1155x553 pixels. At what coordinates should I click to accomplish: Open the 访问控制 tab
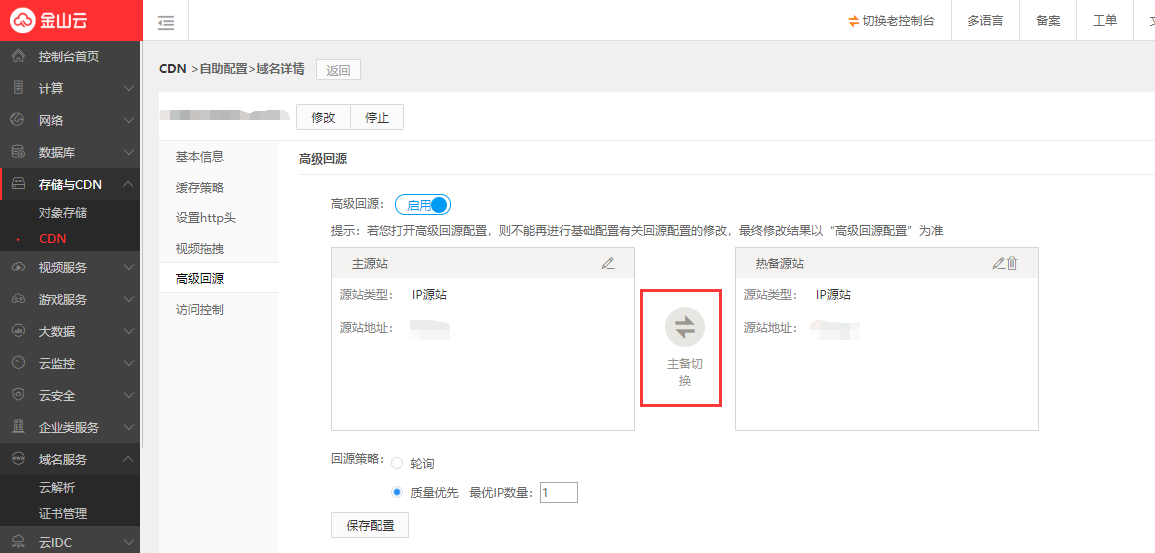(200, 309)
